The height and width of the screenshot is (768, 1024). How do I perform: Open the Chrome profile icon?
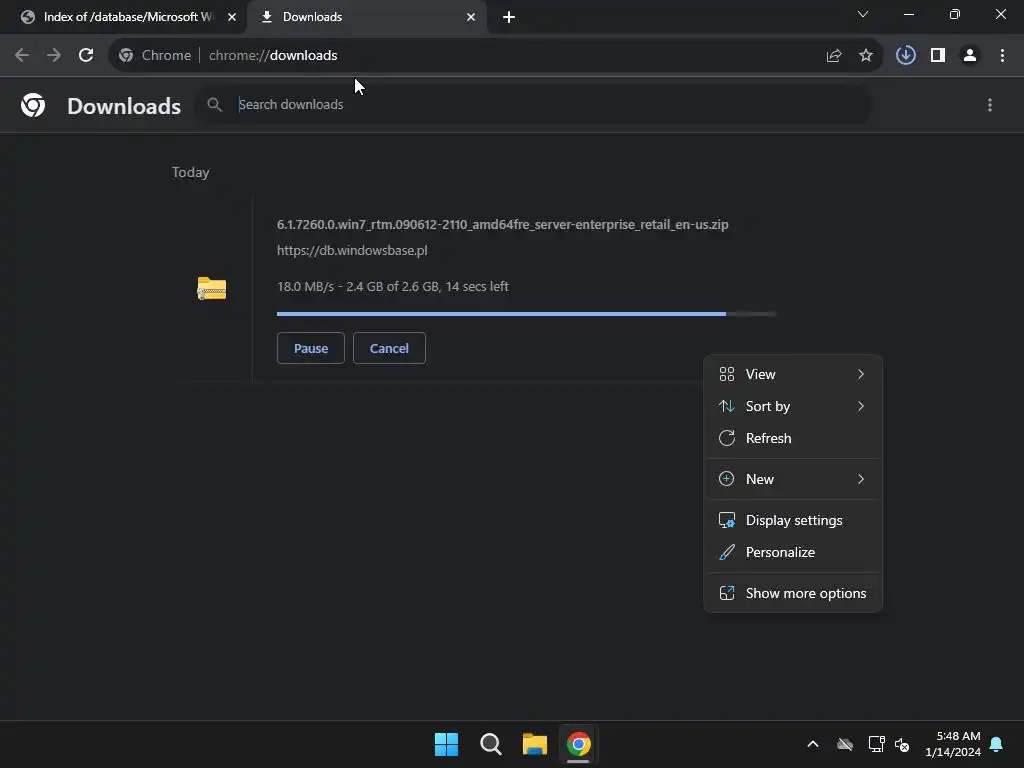coord(970,56)
